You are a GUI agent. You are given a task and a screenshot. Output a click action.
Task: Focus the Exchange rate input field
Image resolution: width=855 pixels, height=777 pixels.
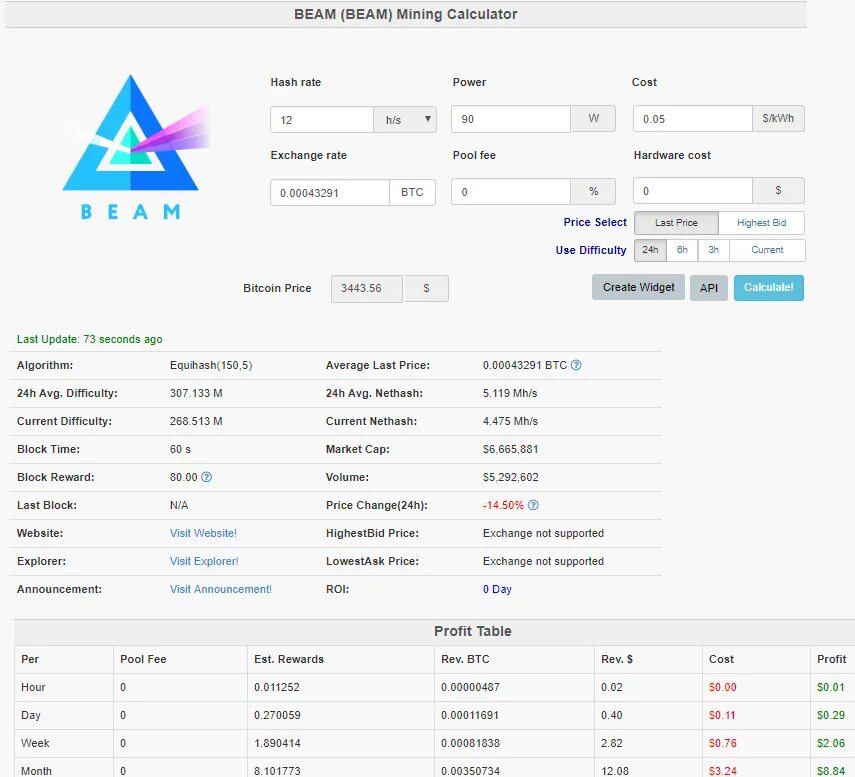[x=330, y=192]
